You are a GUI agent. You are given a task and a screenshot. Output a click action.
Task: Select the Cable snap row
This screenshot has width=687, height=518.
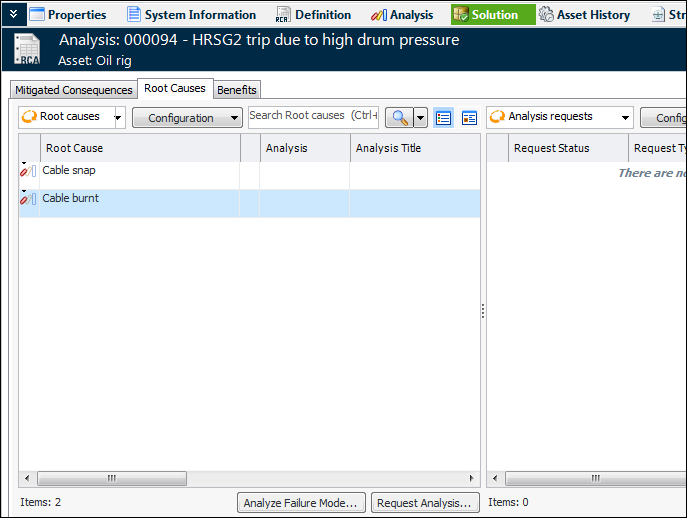250,175
